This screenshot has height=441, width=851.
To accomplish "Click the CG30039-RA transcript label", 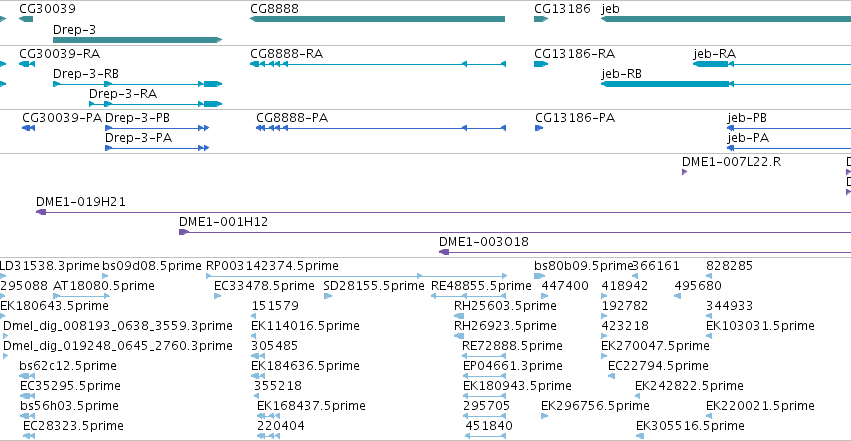I will click(x=60, y=54).
